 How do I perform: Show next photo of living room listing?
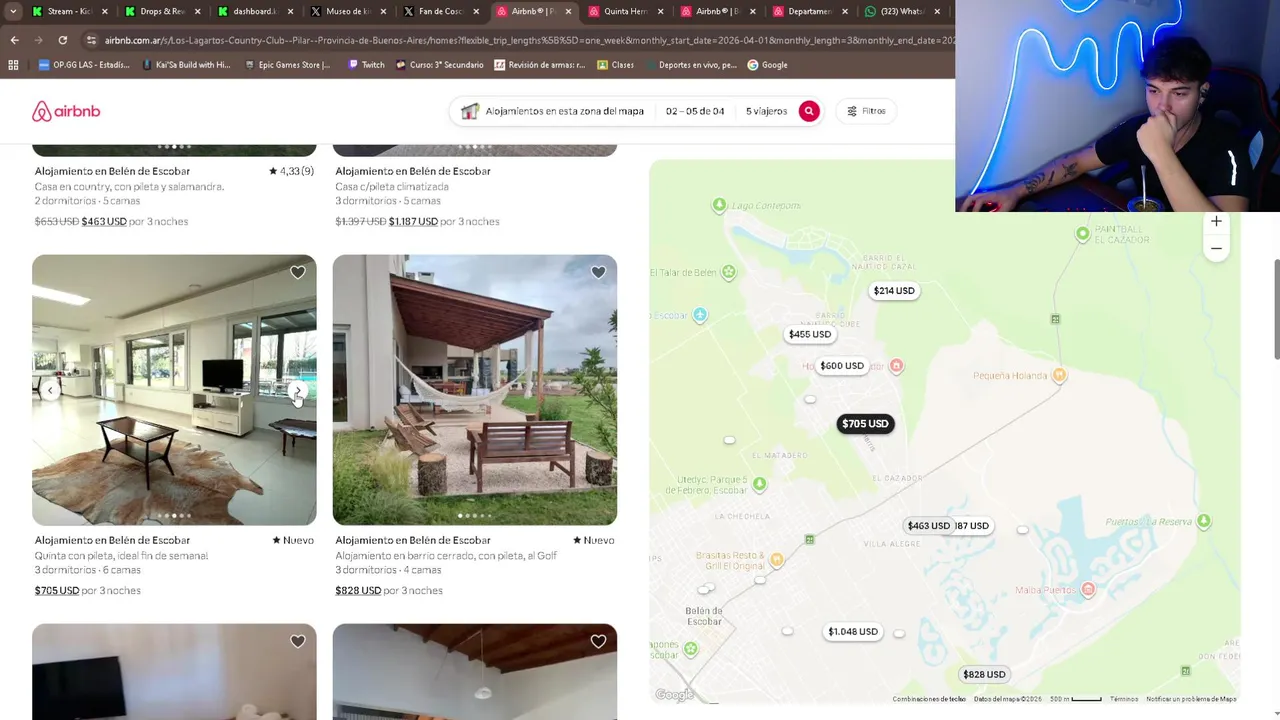[297, 391]
